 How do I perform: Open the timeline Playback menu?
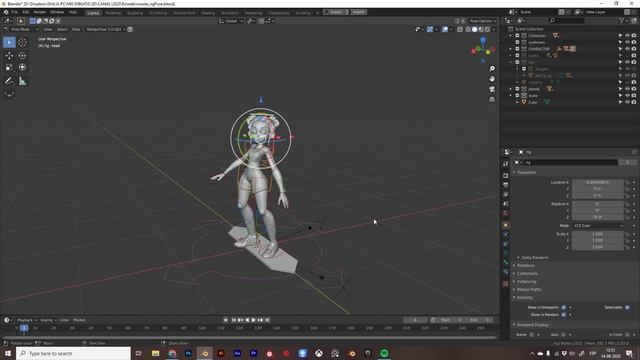[27, 320]
